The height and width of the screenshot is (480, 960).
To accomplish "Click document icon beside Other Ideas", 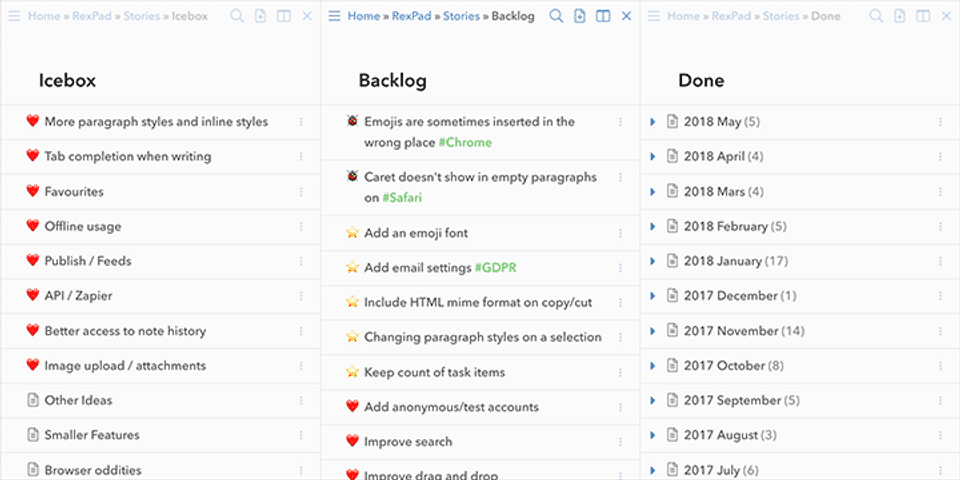I will coord(33,401).
